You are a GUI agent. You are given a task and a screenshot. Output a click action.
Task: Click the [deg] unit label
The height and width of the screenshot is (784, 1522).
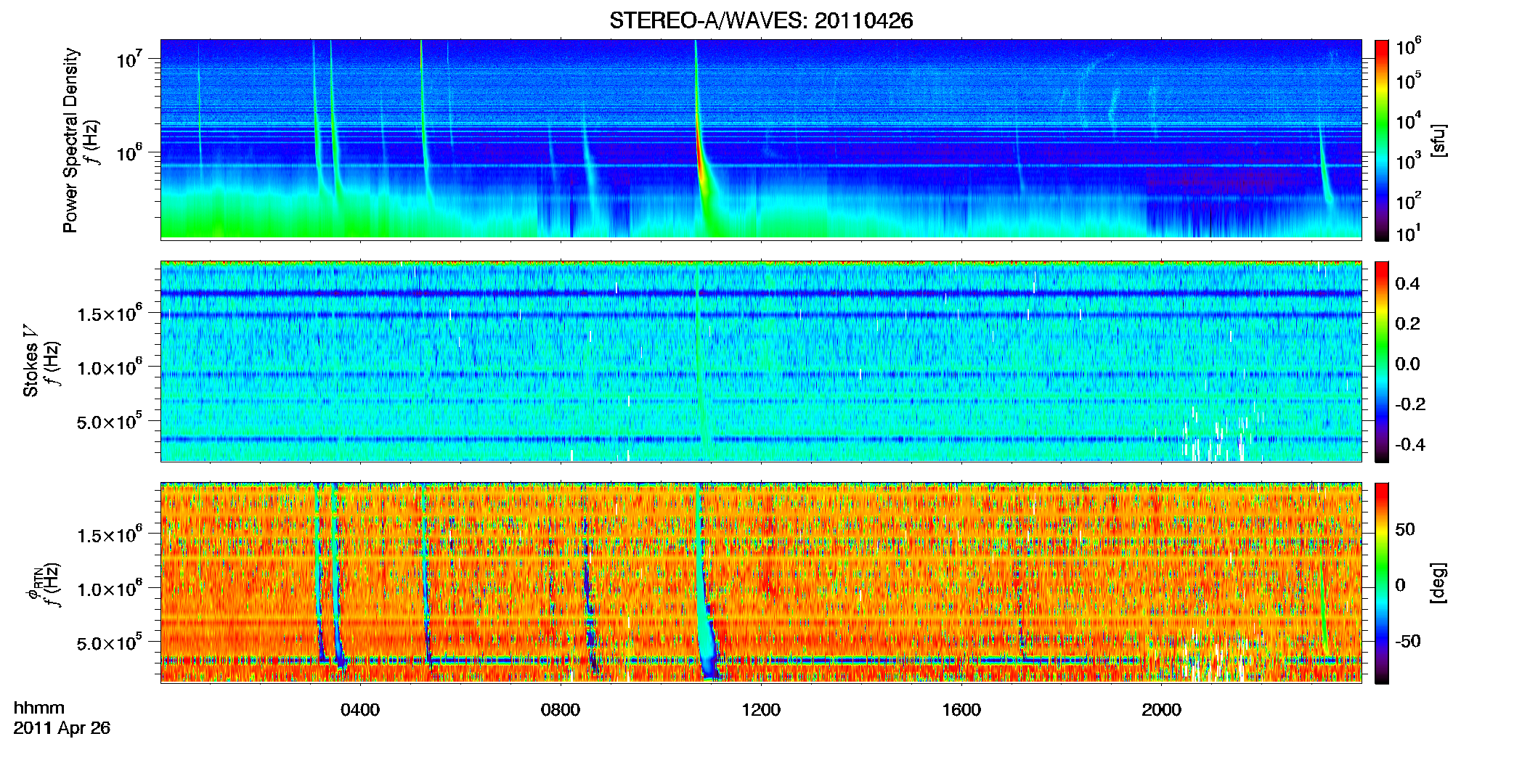click(1438, 582)
